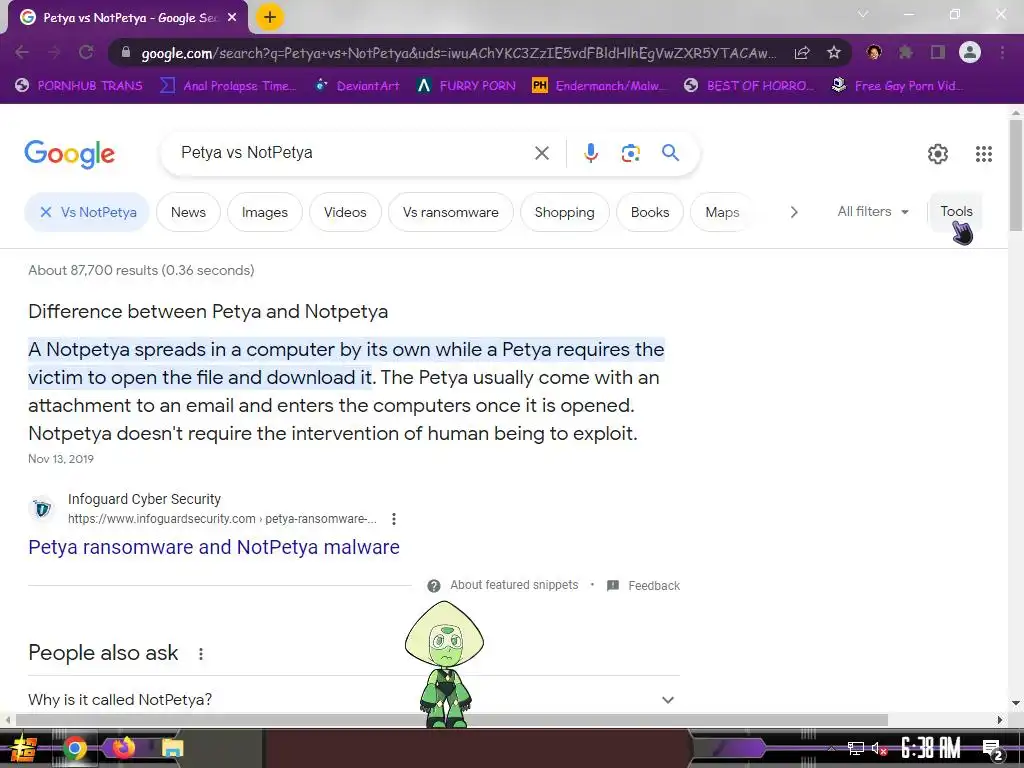Click the Tools button
The height and width of the screenshot is (768, 1024).
tap(956, 212)
